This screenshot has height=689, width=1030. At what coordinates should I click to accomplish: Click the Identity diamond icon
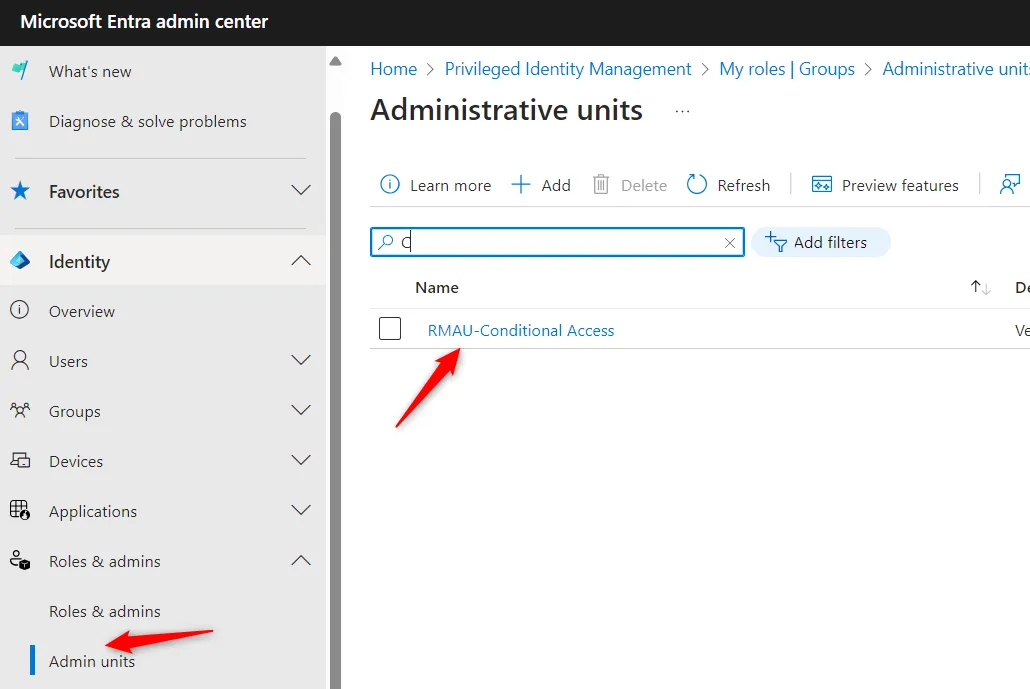[20, 261]
